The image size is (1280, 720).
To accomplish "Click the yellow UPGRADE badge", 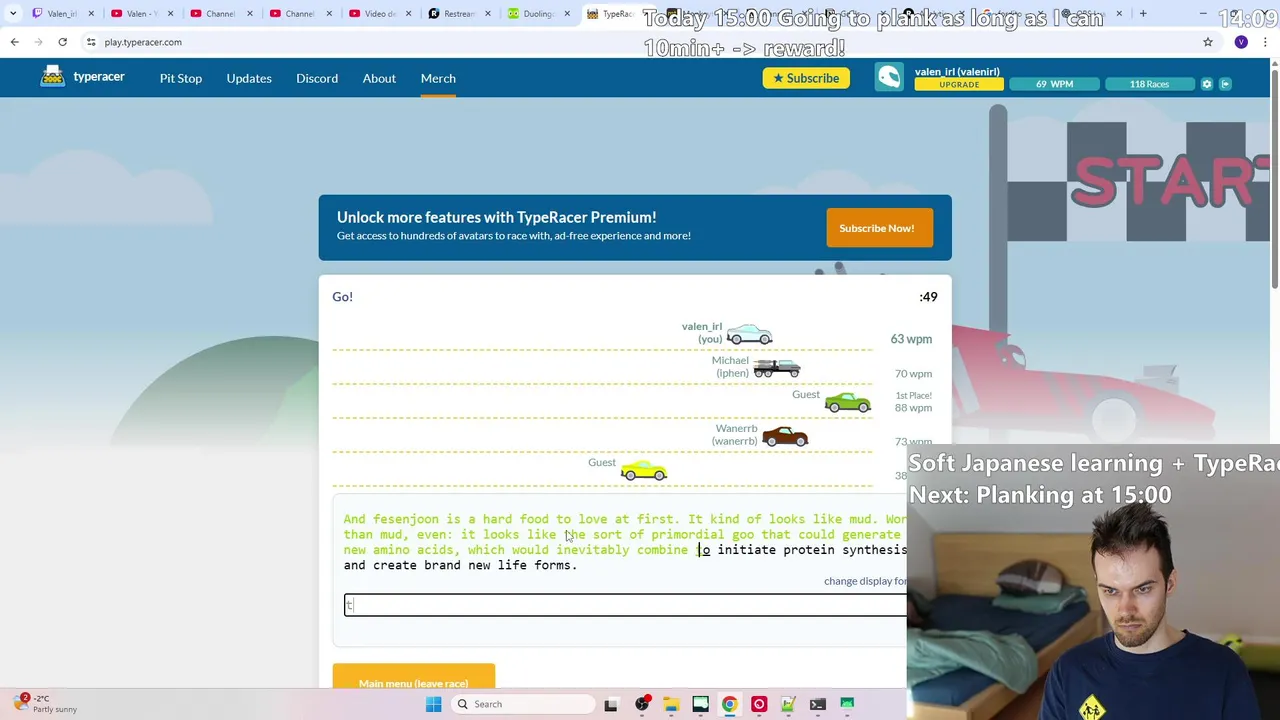I will click(959, 85).
